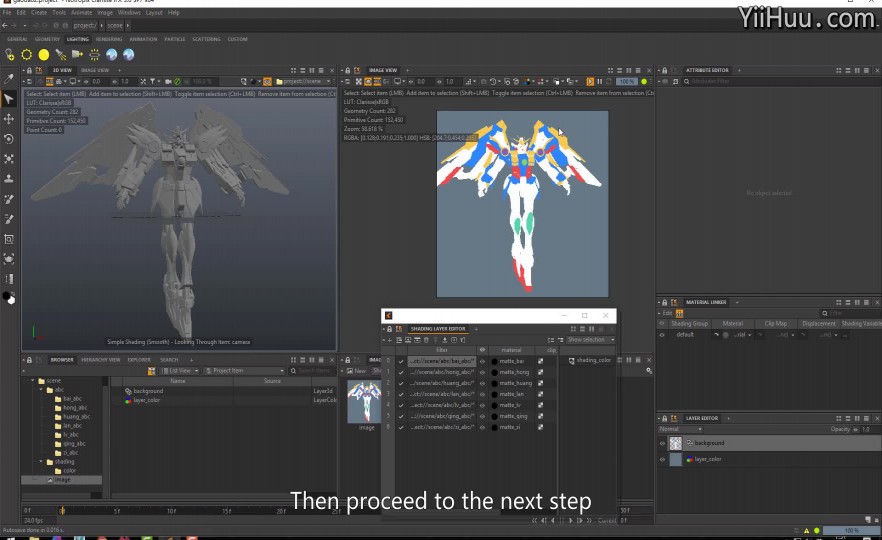Image resolution: width=882 pixels, height=540 pixels.
Task: Click the layer_color blue-gray swatch in Layer Editor
Action: (x=676, y=459)
